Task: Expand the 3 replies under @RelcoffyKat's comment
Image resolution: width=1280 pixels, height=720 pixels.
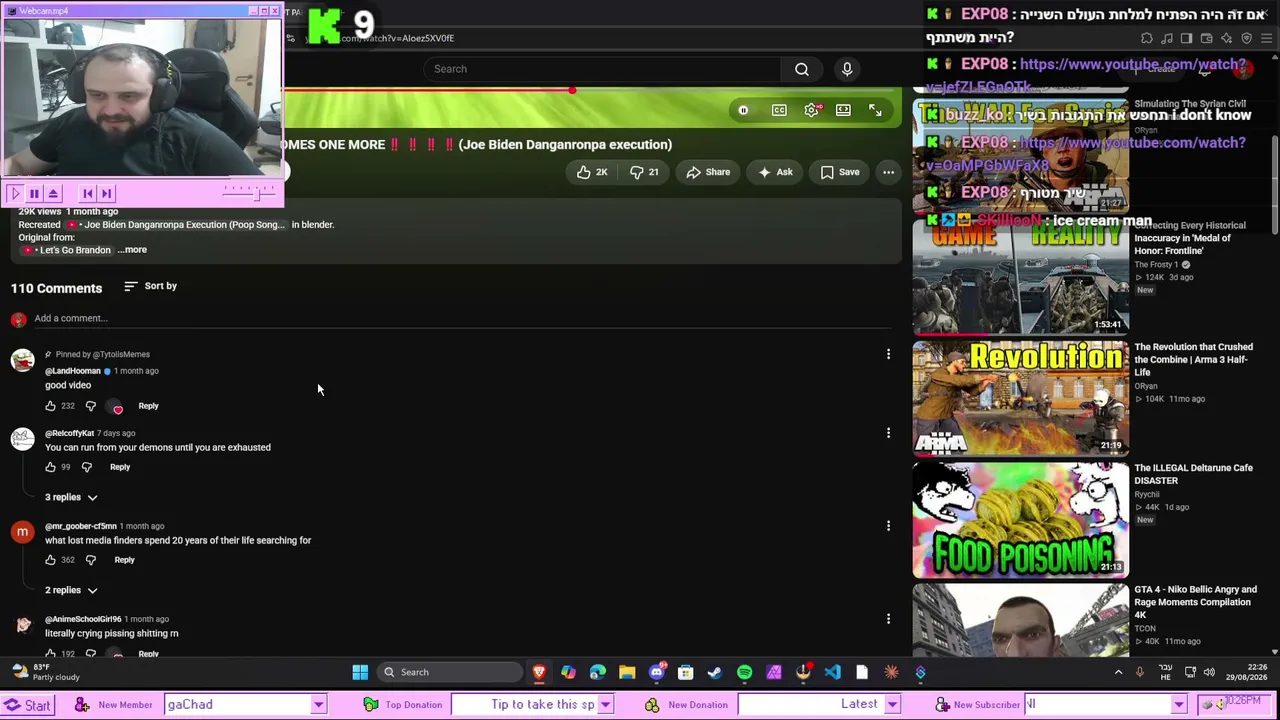Action: [71, 497]
